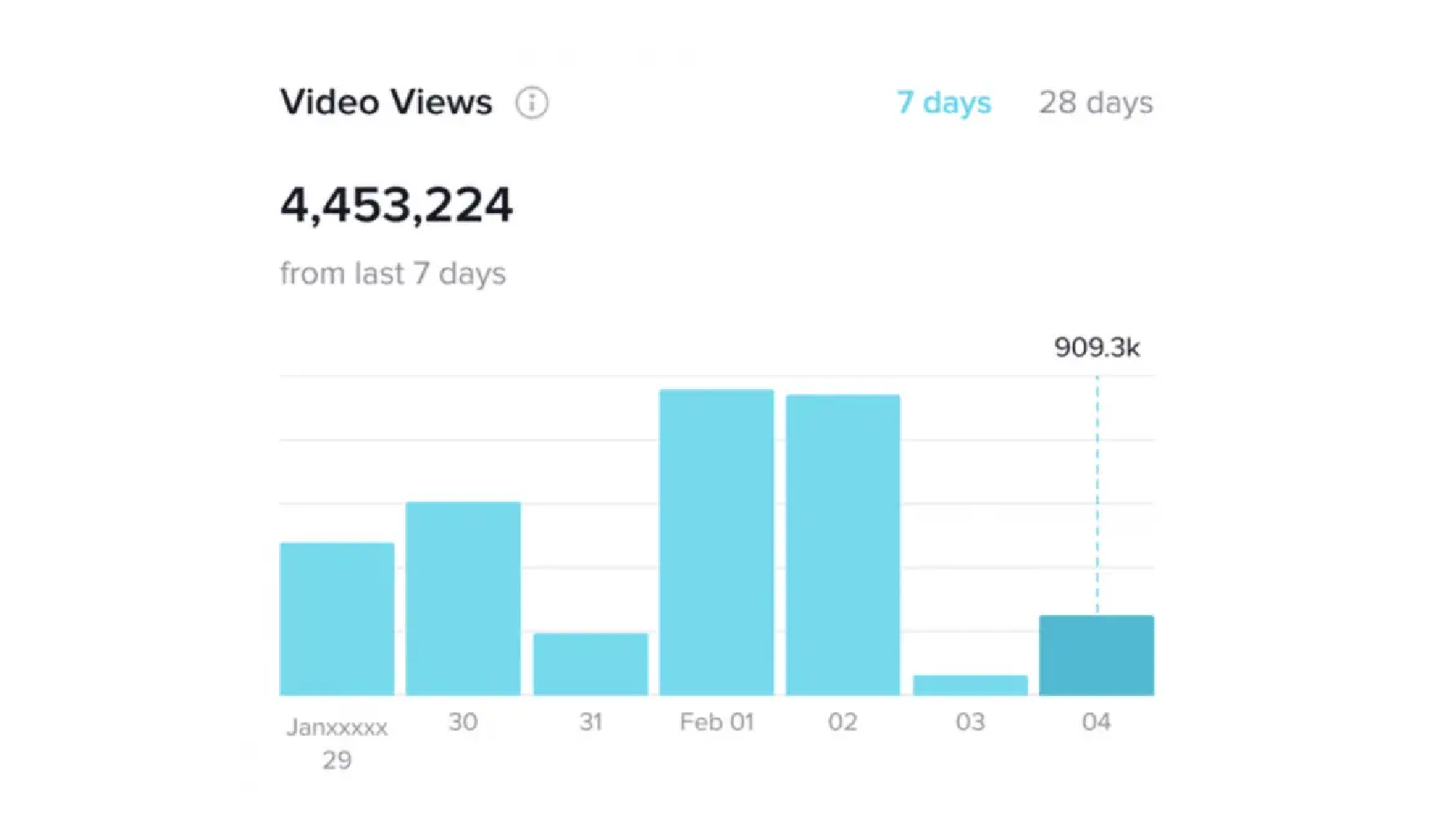Screen dimensions: 1432x840
Task: Select the Feb 01 bar
Action: pyautogui.click(x=716, y=543)
